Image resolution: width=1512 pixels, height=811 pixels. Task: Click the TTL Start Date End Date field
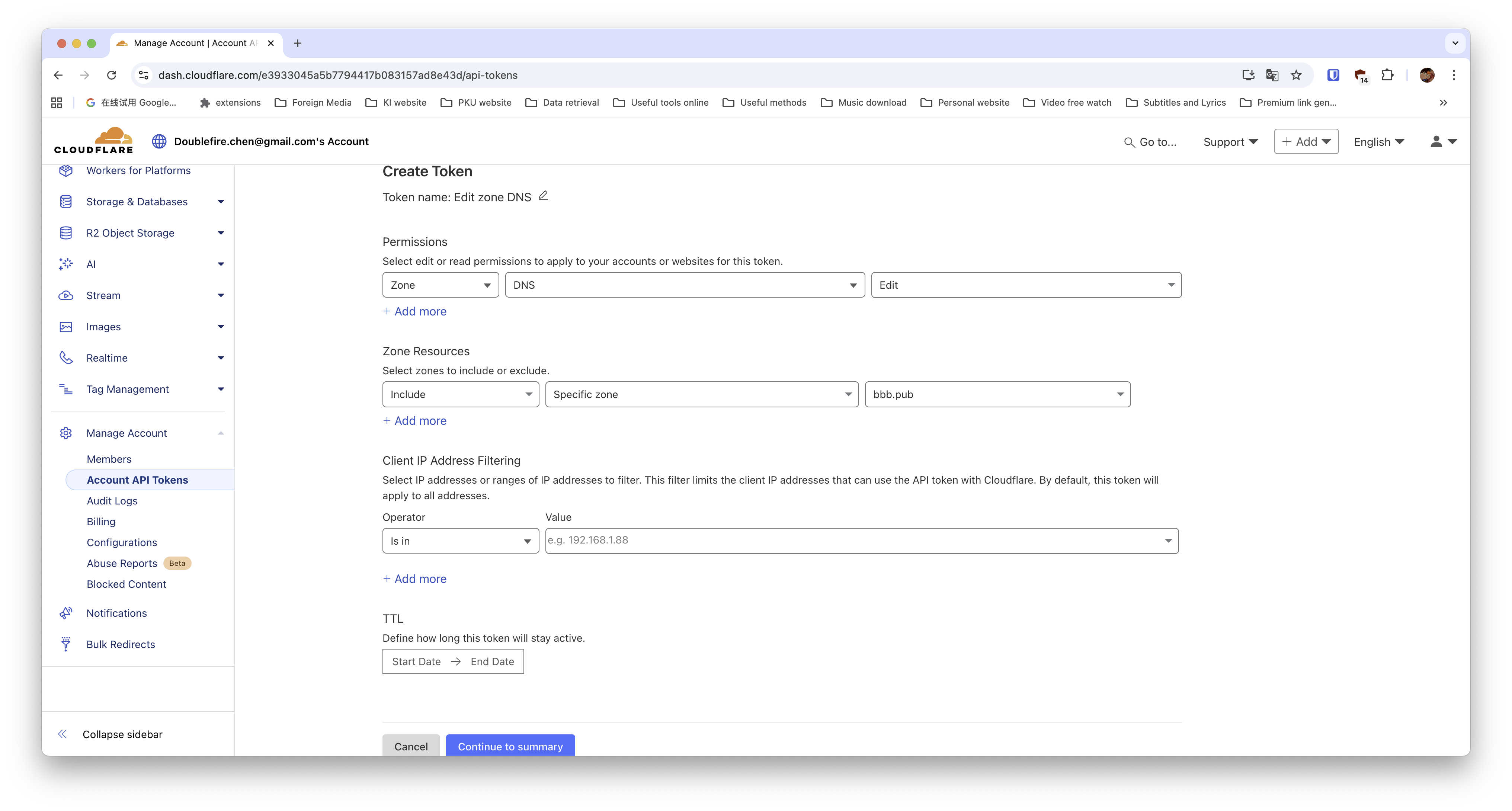click(x=453, y=661)
